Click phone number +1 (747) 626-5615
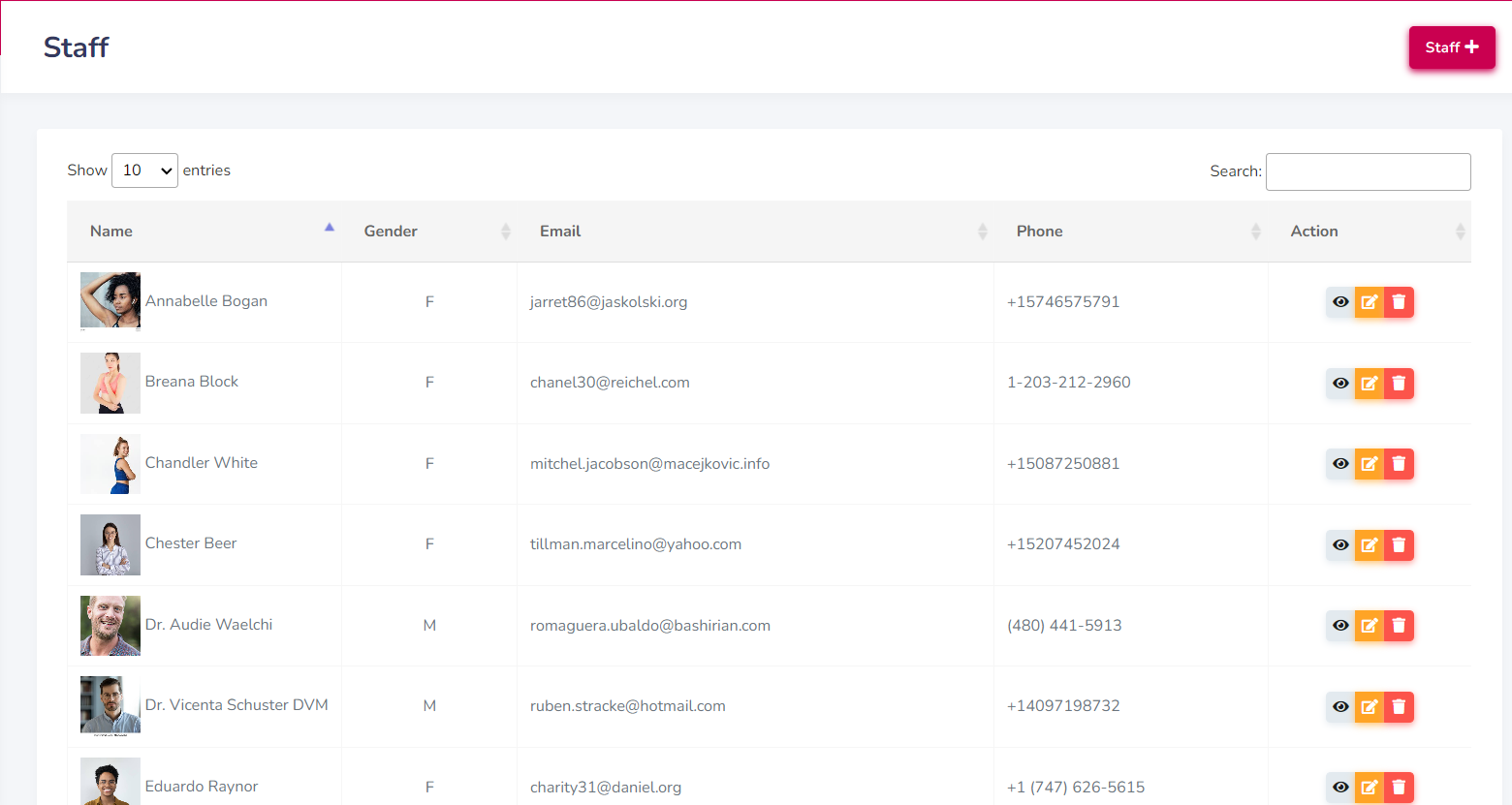1512x805 pixels. [x=1076, y=788]
